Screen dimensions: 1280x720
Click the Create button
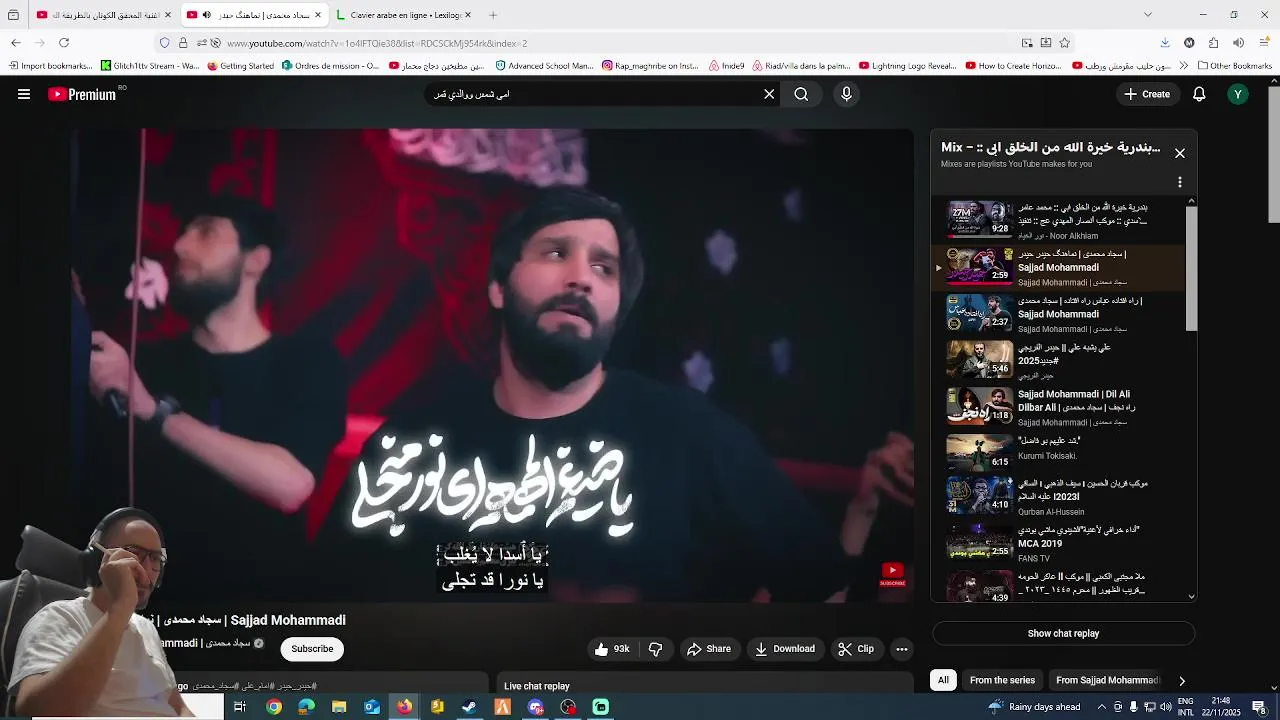(1146, 94)
